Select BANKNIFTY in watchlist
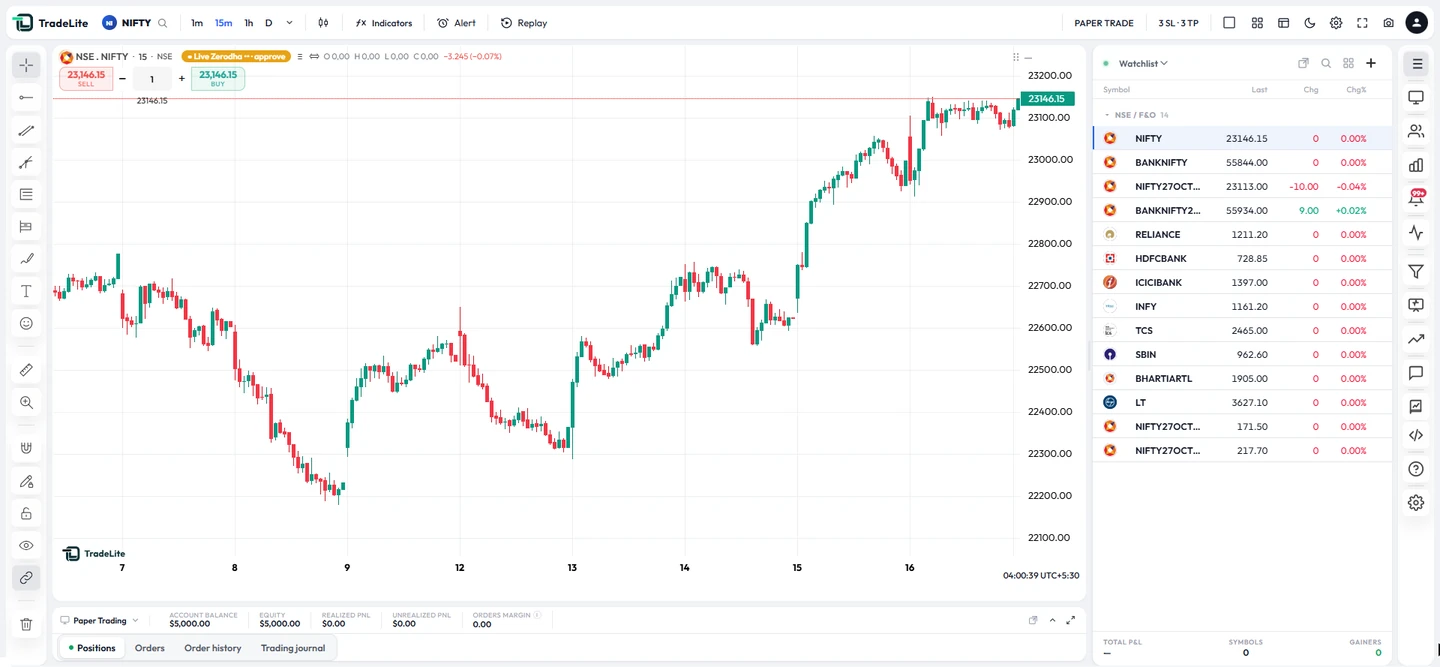This screenshot has width=1440, height=667. [x=1242, y=162]
